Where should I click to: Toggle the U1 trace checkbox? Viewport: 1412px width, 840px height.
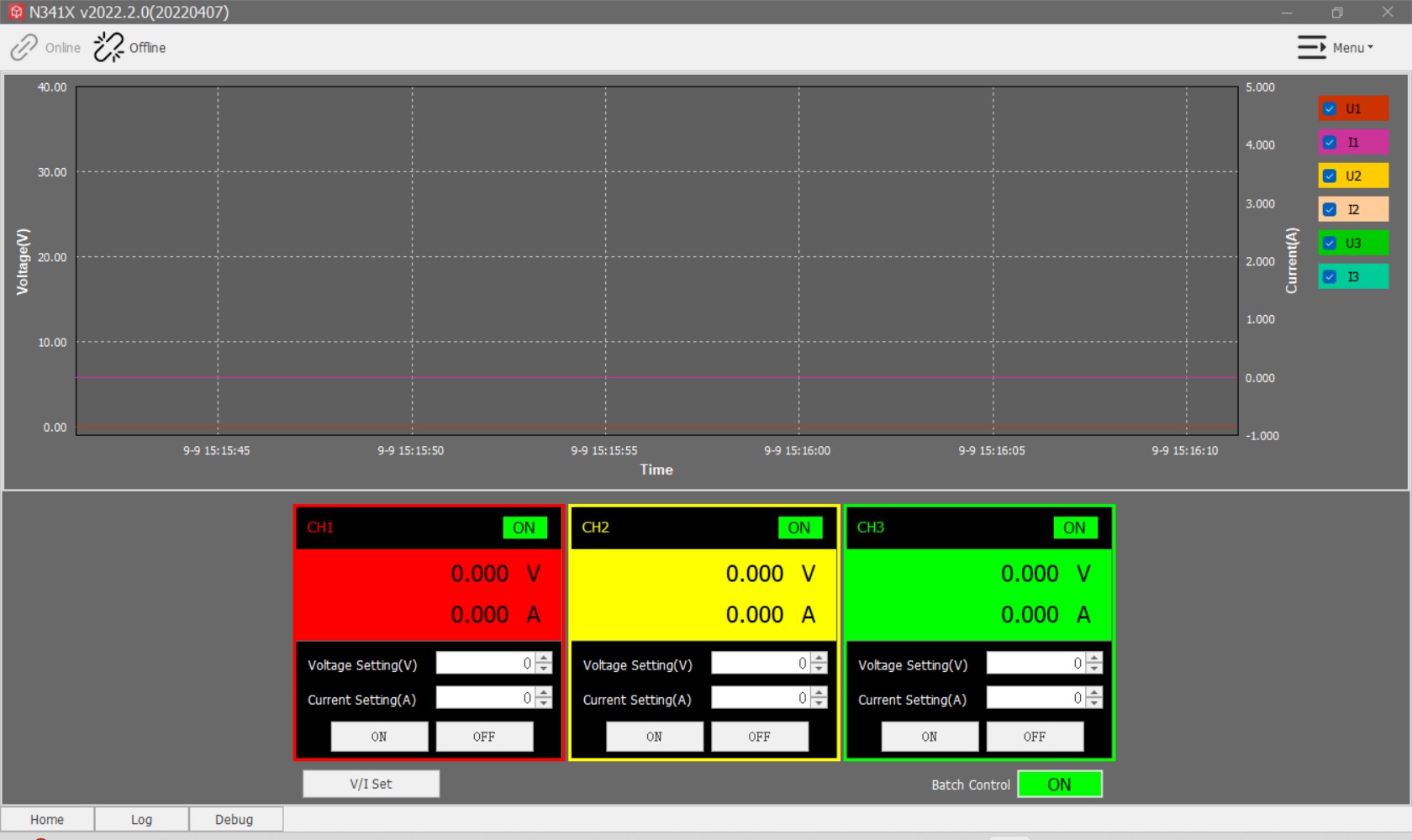click(1330, 108)
